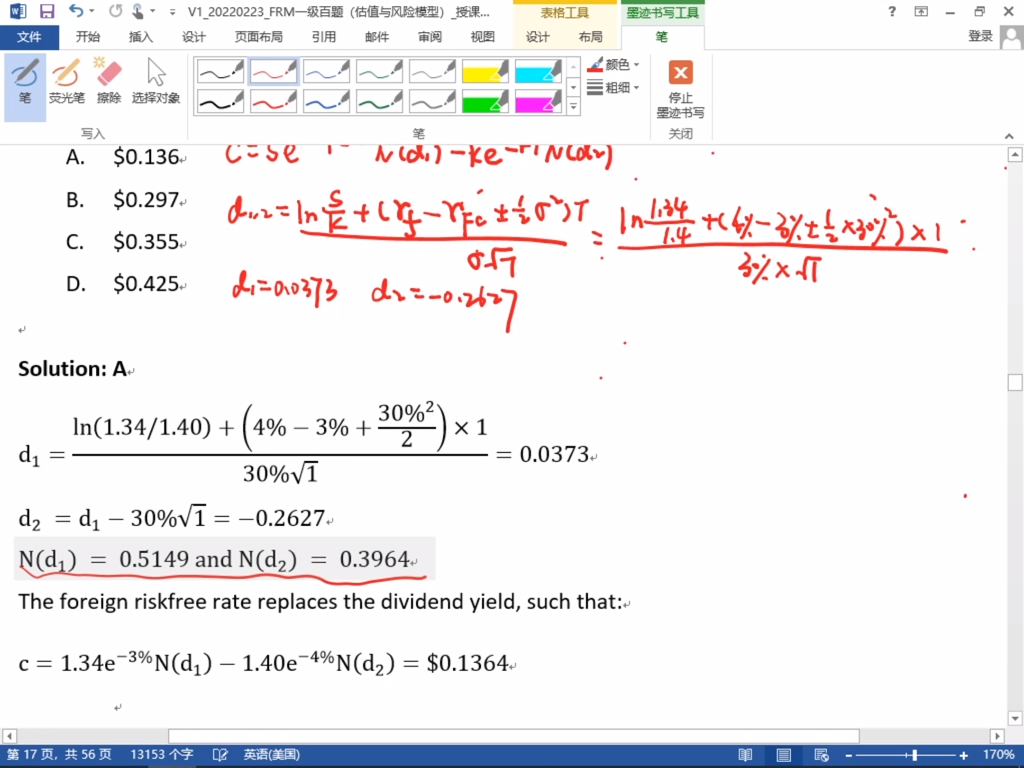The height and width of the screenshot is (768, 1024).
Task: Expand the pen styles gallery
Action: [573, 105]
